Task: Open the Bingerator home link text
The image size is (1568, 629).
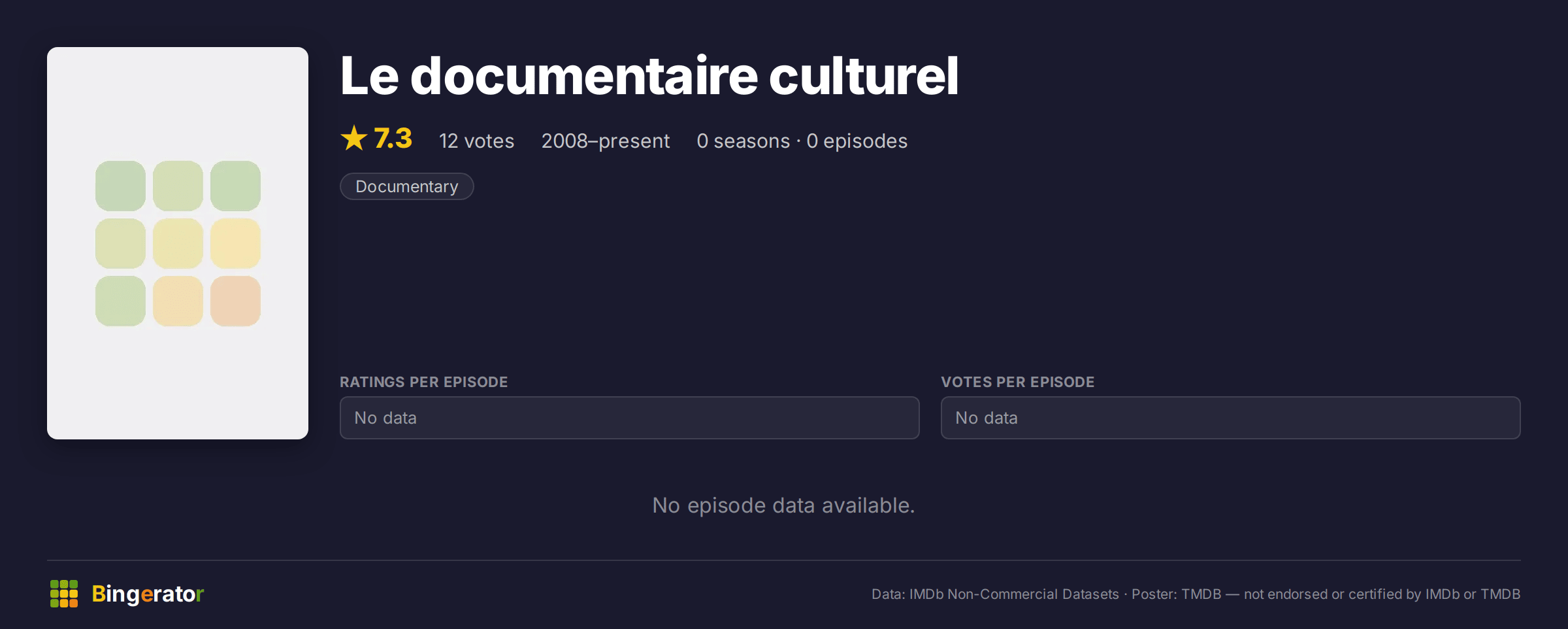Action: (x=148, y=594)
